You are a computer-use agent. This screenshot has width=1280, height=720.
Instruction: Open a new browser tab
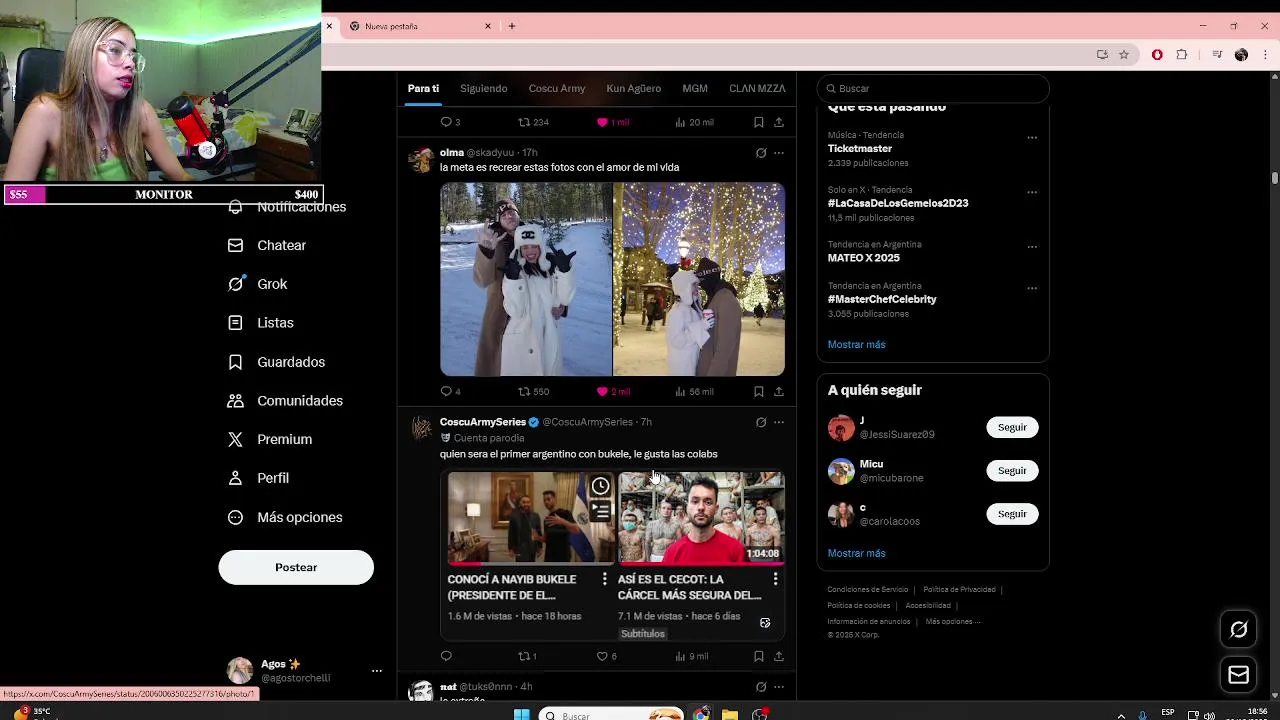coord(512,26)
